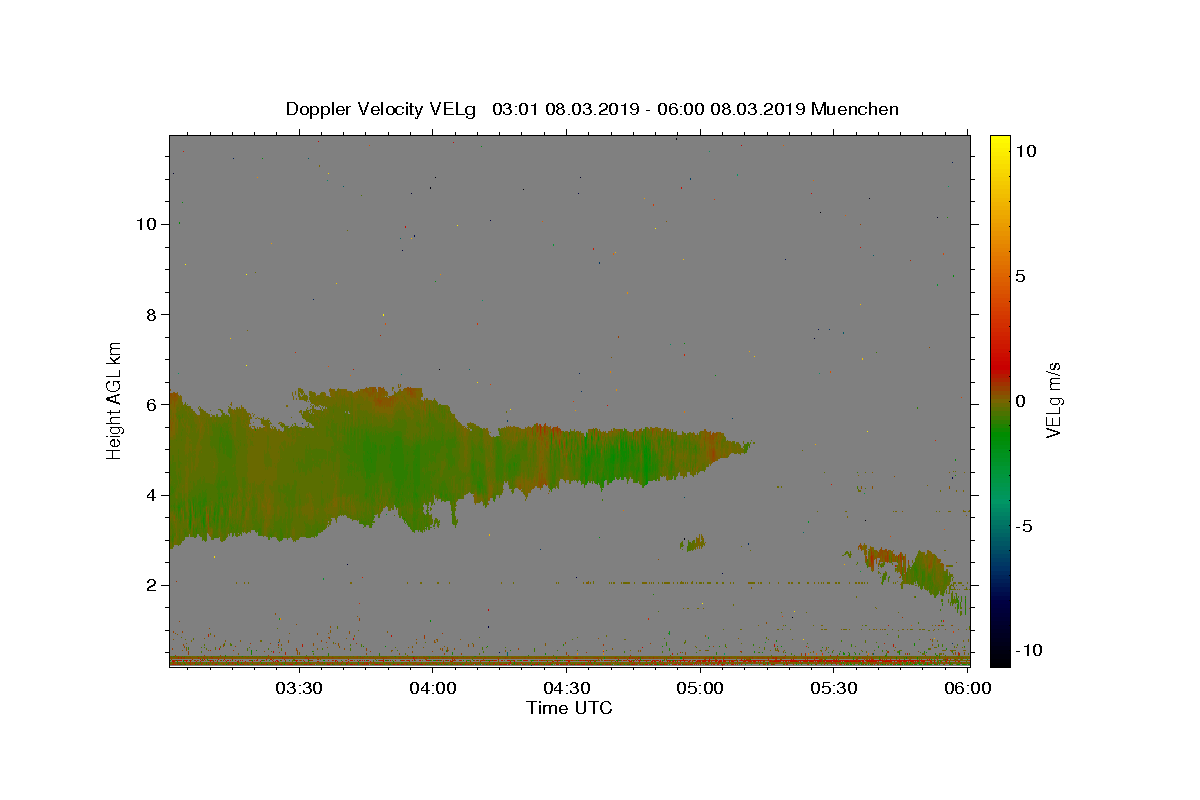Click the "Muenchen" station name in title
1200x800 pixels.
(x=855, y=109)
